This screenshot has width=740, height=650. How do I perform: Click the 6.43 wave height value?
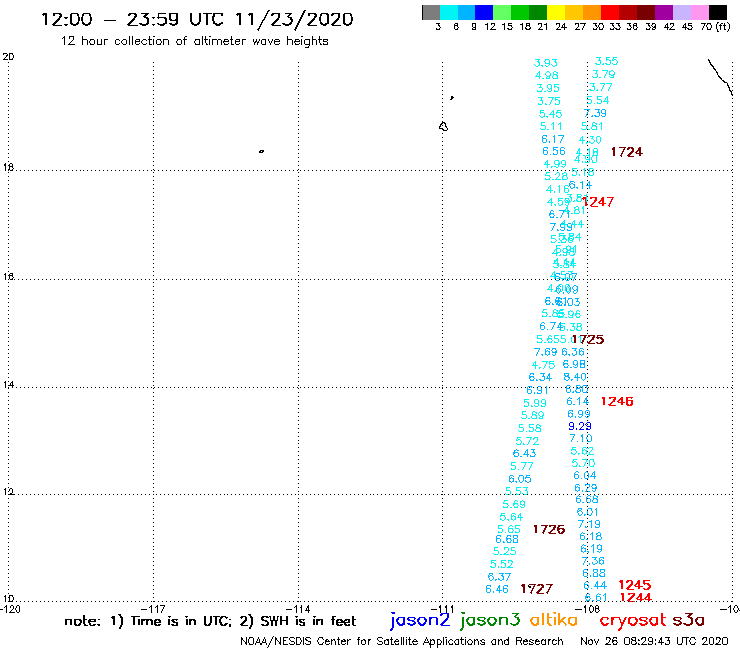tap(524, 454)
